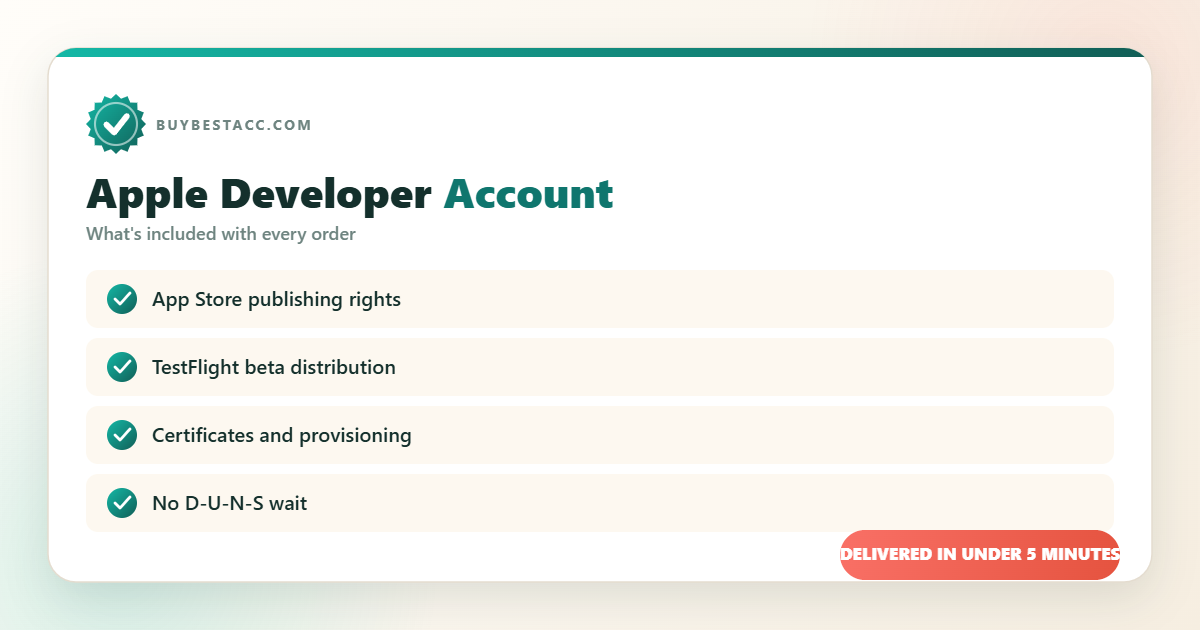Image resolution: width=1200 pixels, height=630 pixels.
Task: Click checkmark icon beside Certificates and provisioning
Action: point(122,435)
